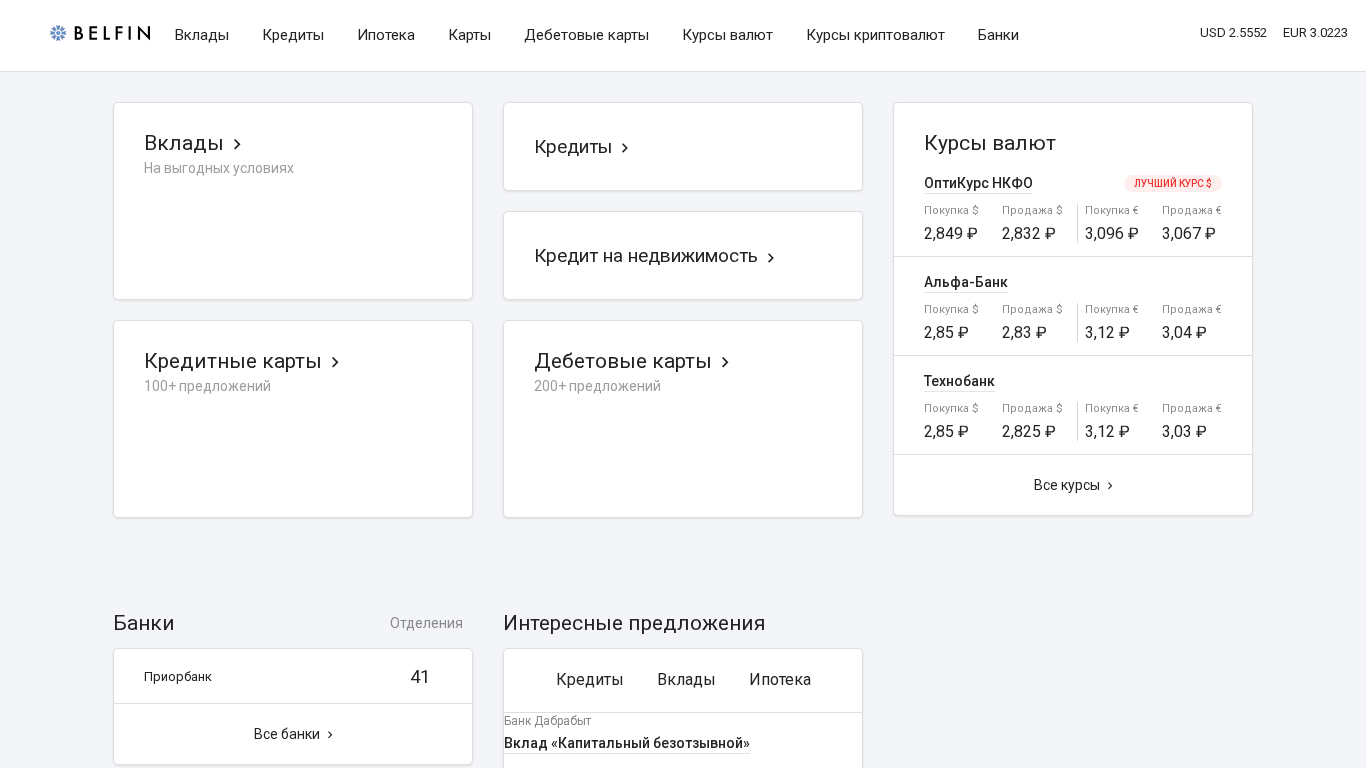Switch to the Кредиты tab in Интересные предложения
The width and height of the screenshot is (1366, 768).
point(590,680)
